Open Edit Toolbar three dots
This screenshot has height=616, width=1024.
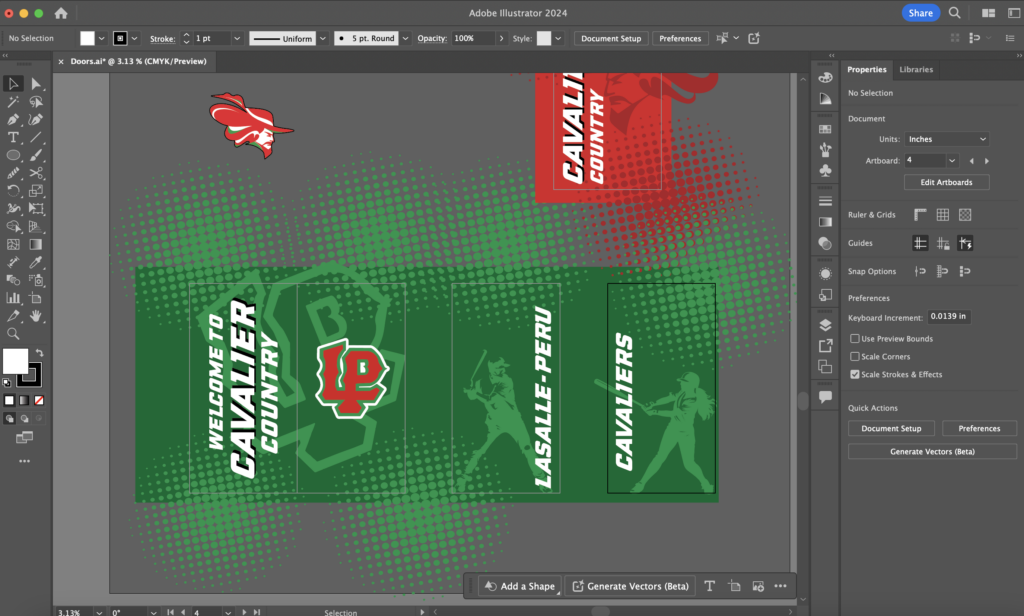[24, 461]
